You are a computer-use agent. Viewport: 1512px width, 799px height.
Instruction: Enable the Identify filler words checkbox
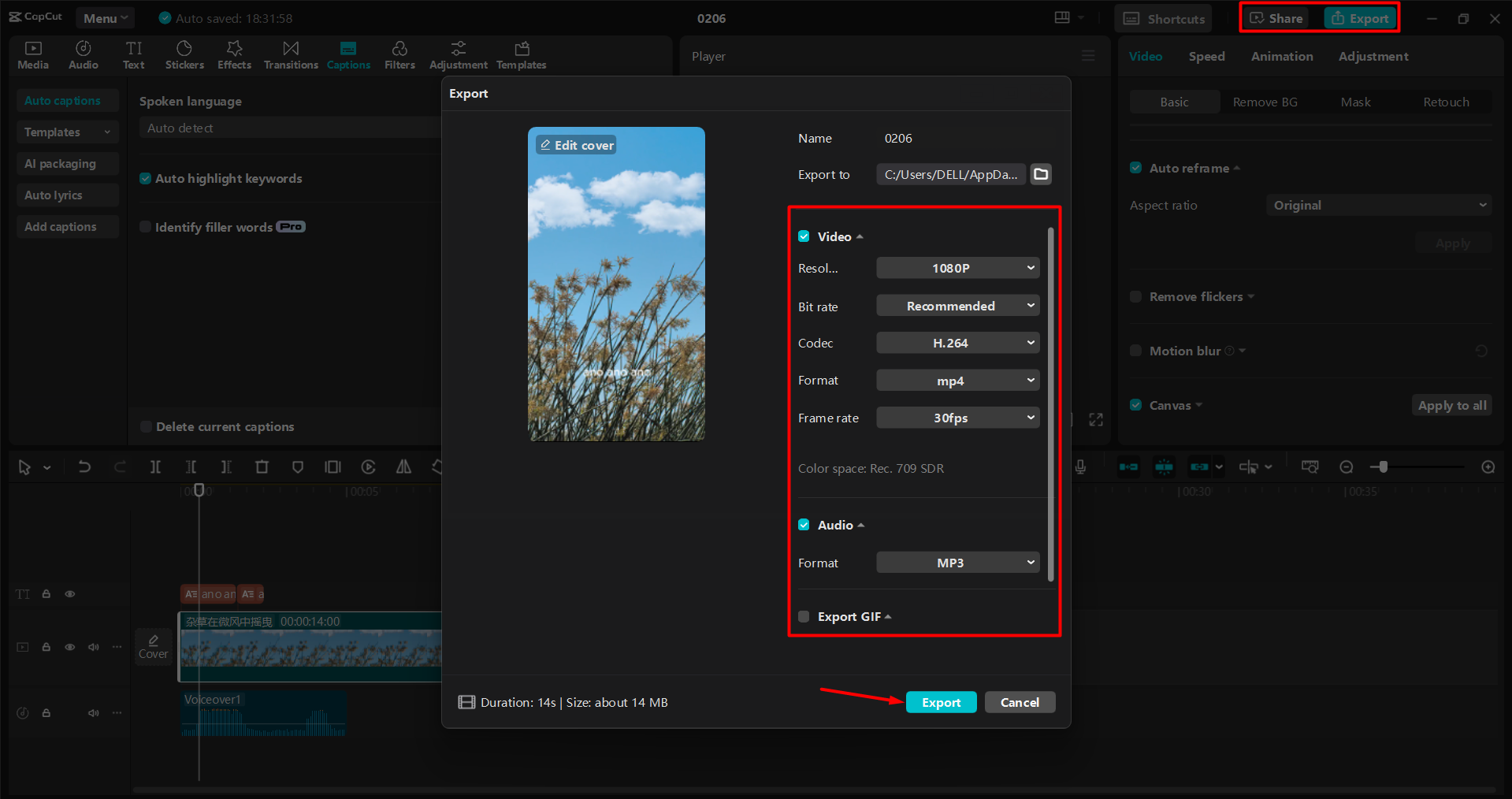[x=146, y=226]
